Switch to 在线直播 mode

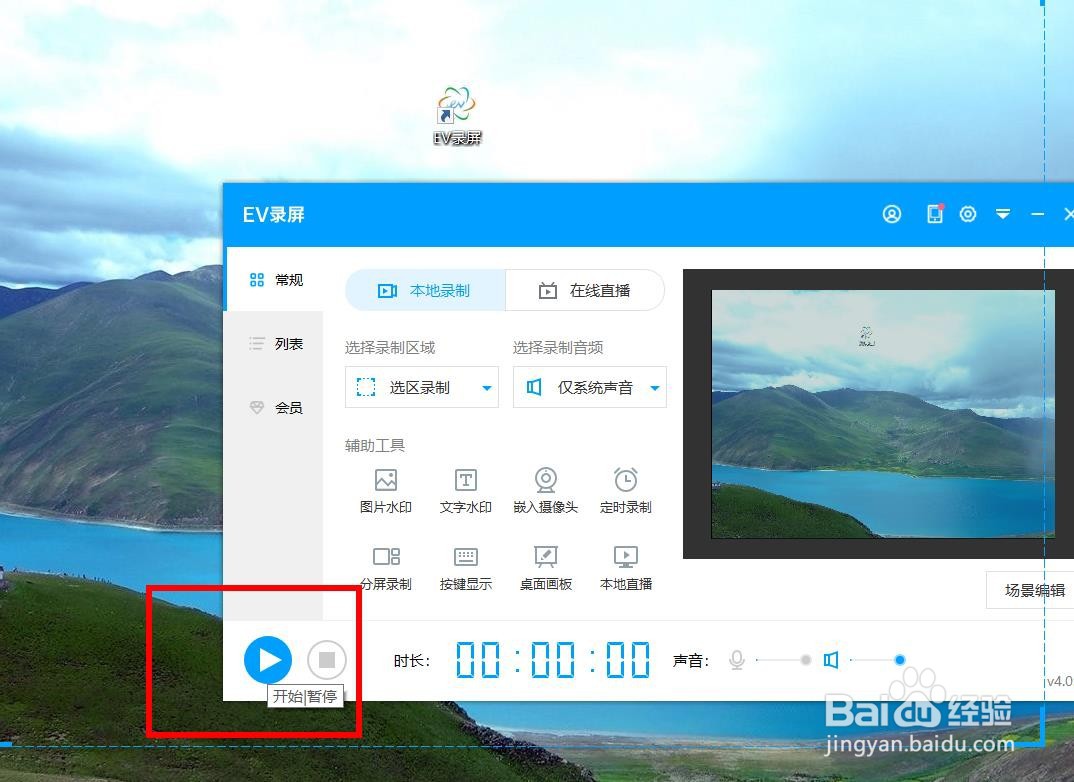tap(585, 290)
